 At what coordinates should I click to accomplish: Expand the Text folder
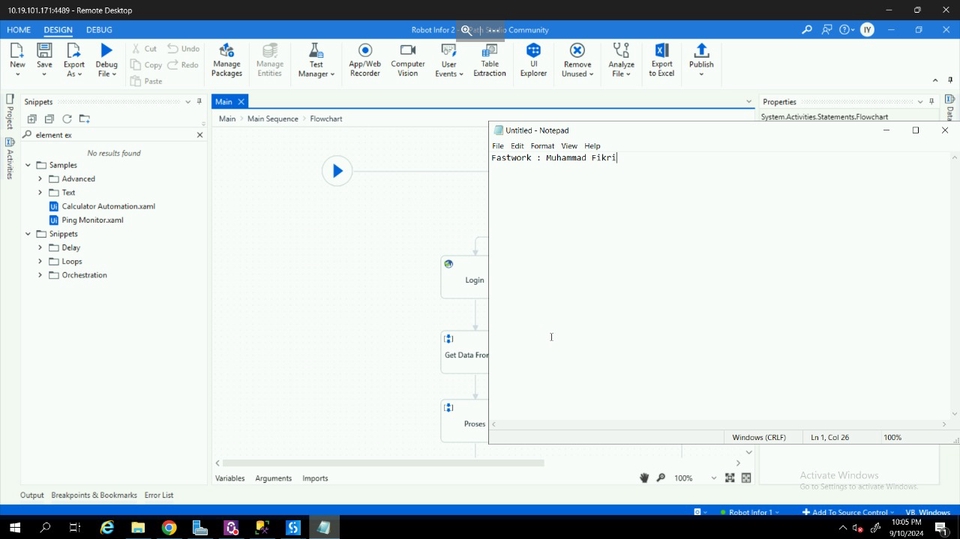[x=40, y=192]
